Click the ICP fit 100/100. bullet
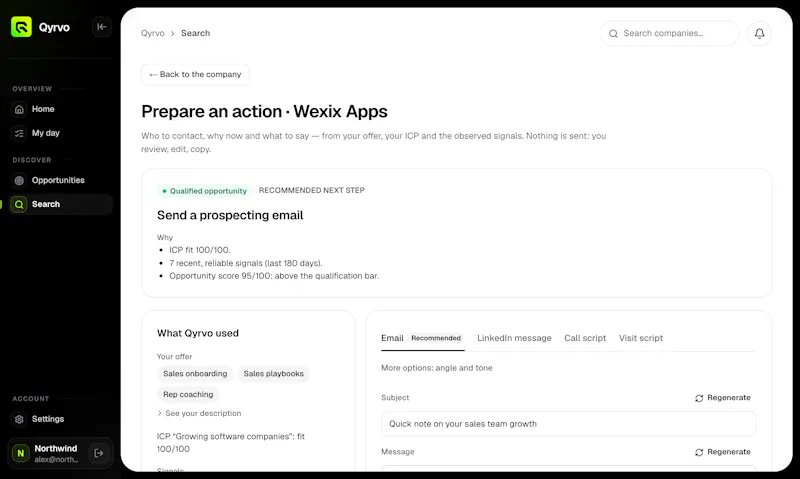Viewport: 800px width, 479px height. pos(199,250)
